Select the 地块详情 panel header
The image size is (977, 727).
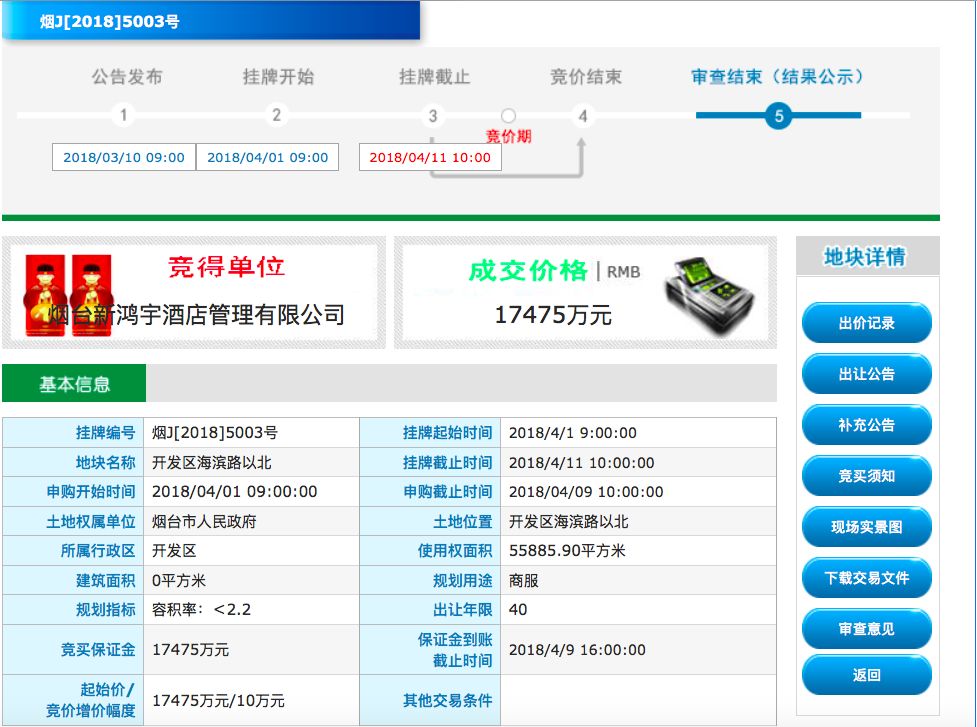pyautogui.click(x=866, y=257)
